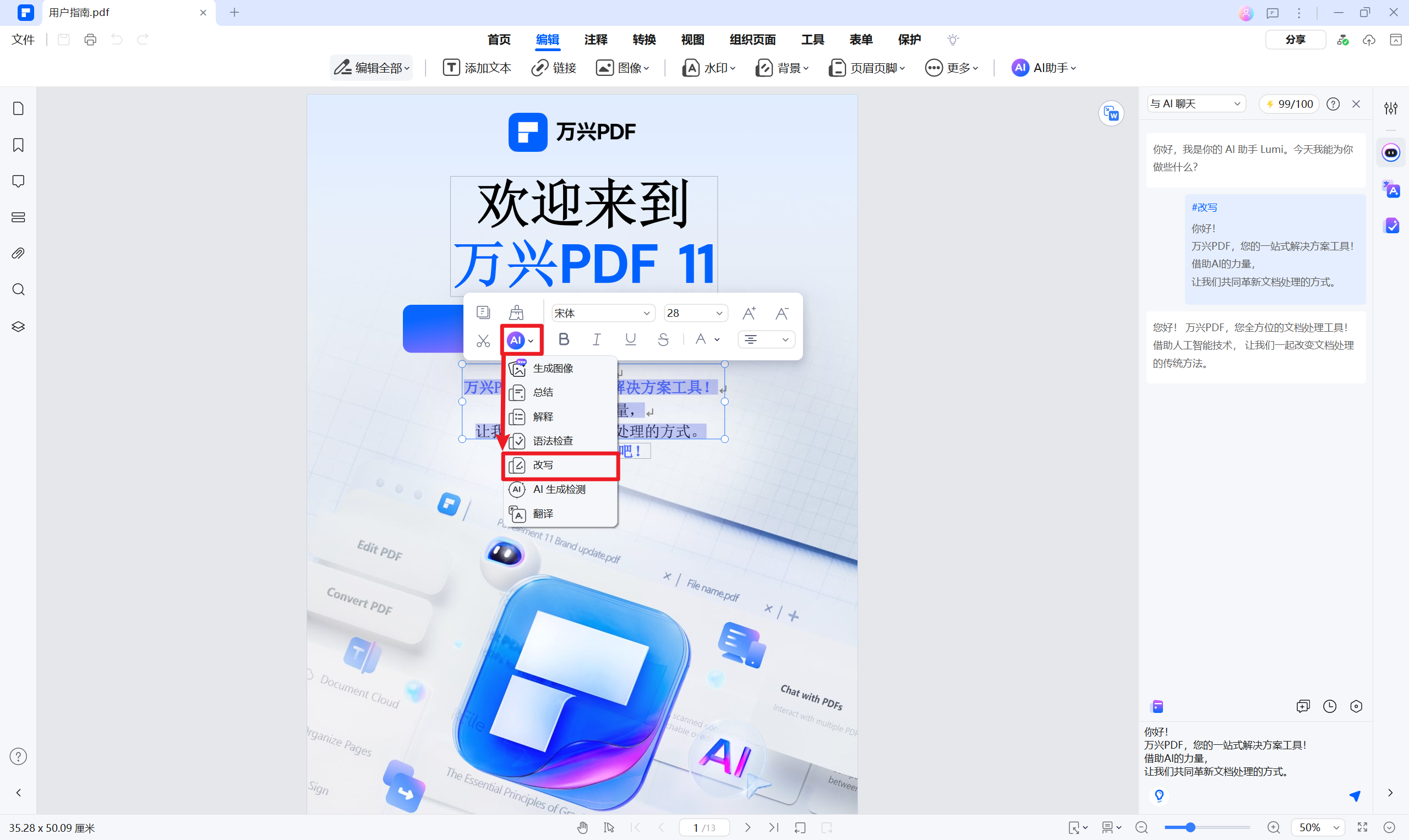Image resolution: width=1409 pixels, height=840 pixels.
Task: Open the comments panel in left sidebar
Action: tap(18, 181)
